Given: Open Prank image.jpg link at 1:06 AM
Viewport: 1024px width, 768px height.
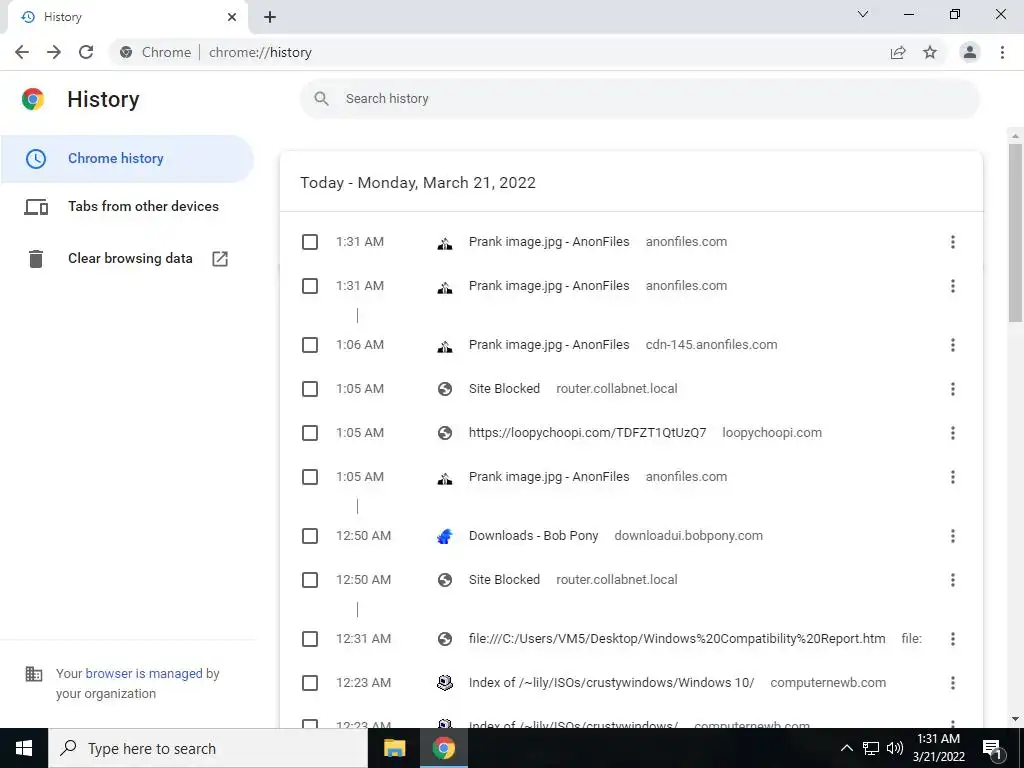Looking at the screenshot, I should pos(549,345).
